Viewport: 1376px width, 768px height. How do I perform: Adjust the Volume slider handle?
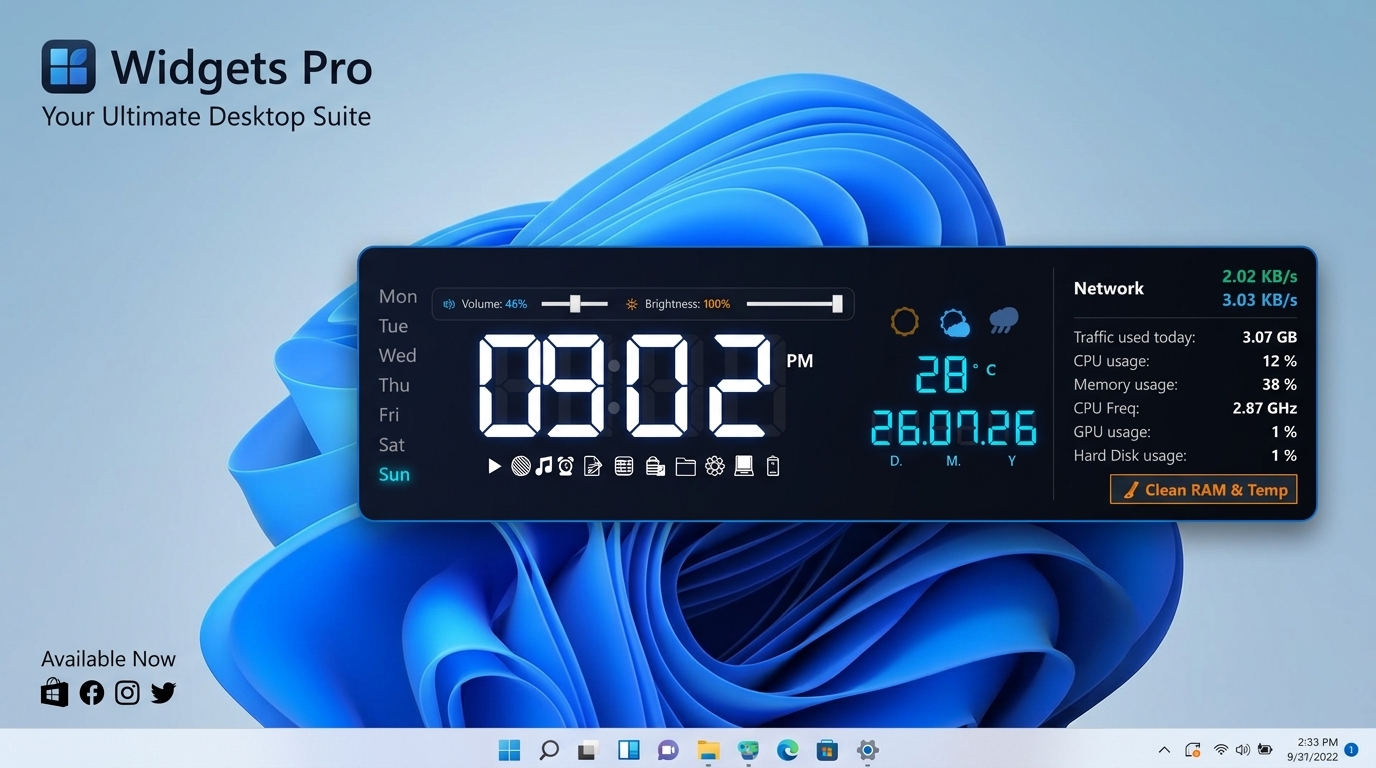[575, 304]
